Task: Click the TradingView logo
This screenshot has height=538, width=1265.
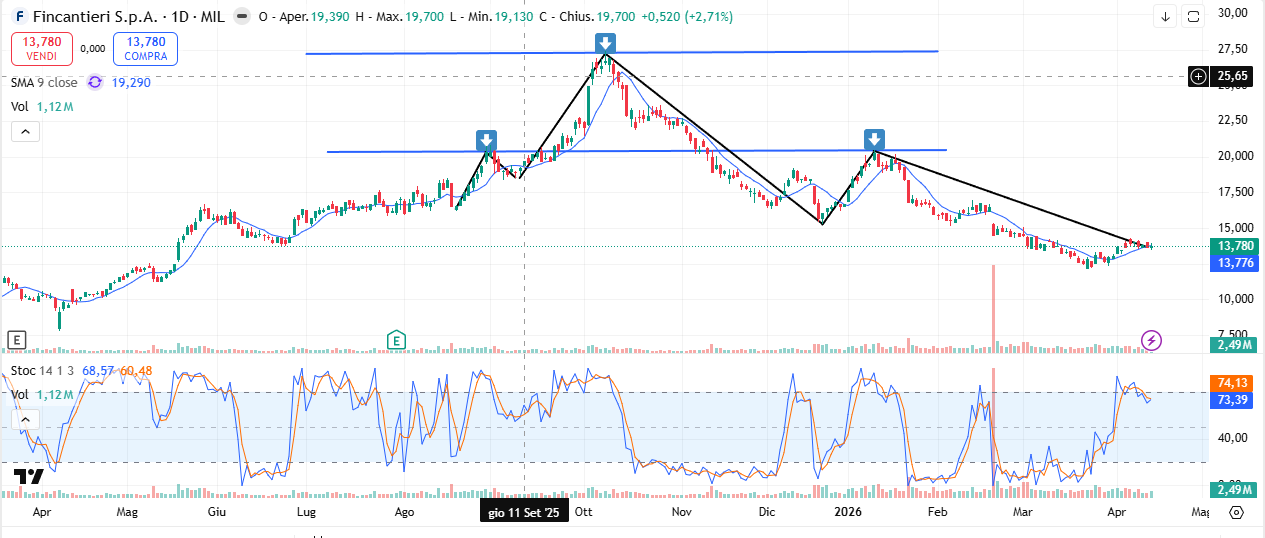Action: pos(28,477)
